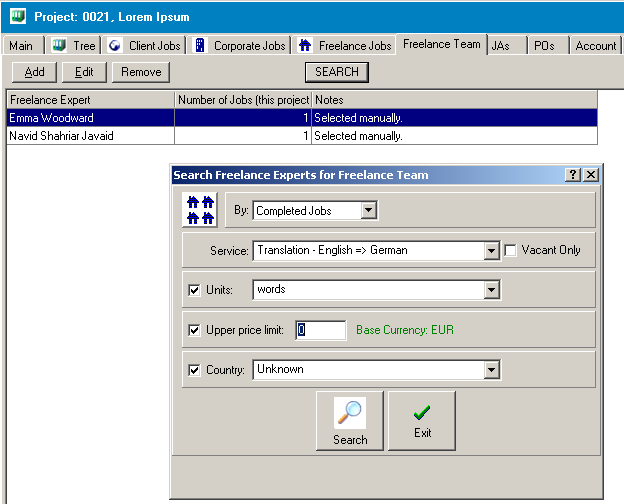Viewport: 624px width, 504px height.
Task: Disable the Country filter checkbox
Action: [194, 370]
